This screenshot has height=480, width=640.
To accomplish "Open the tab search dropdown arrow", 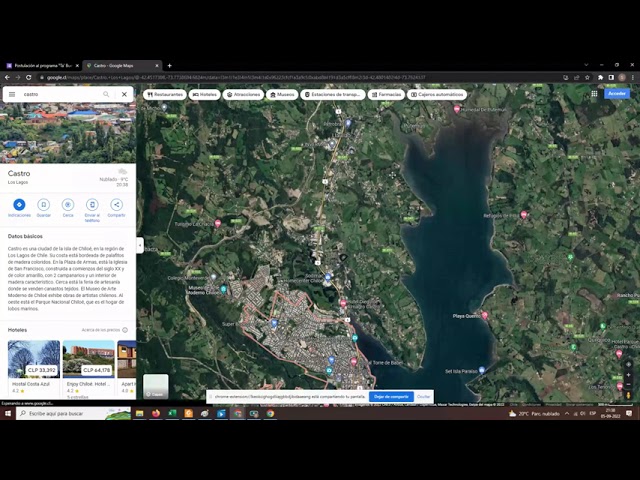I will click(586, 65).
